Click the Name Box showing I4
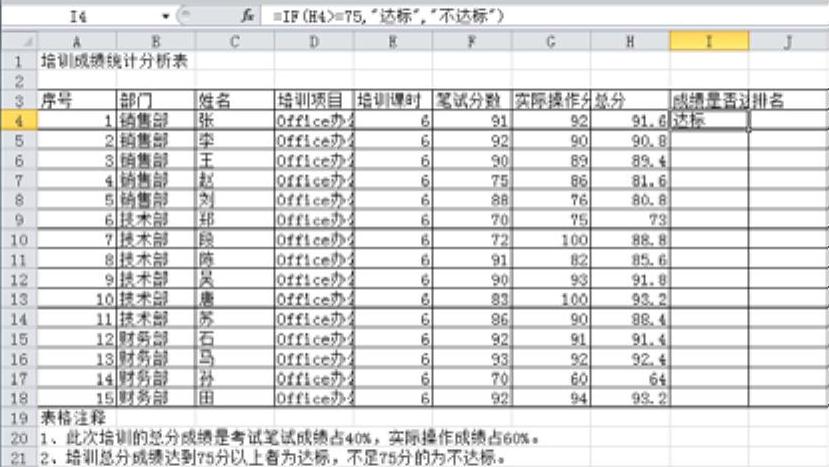The width and height of the screenshot is (829, 467). [x=79, y=16]
